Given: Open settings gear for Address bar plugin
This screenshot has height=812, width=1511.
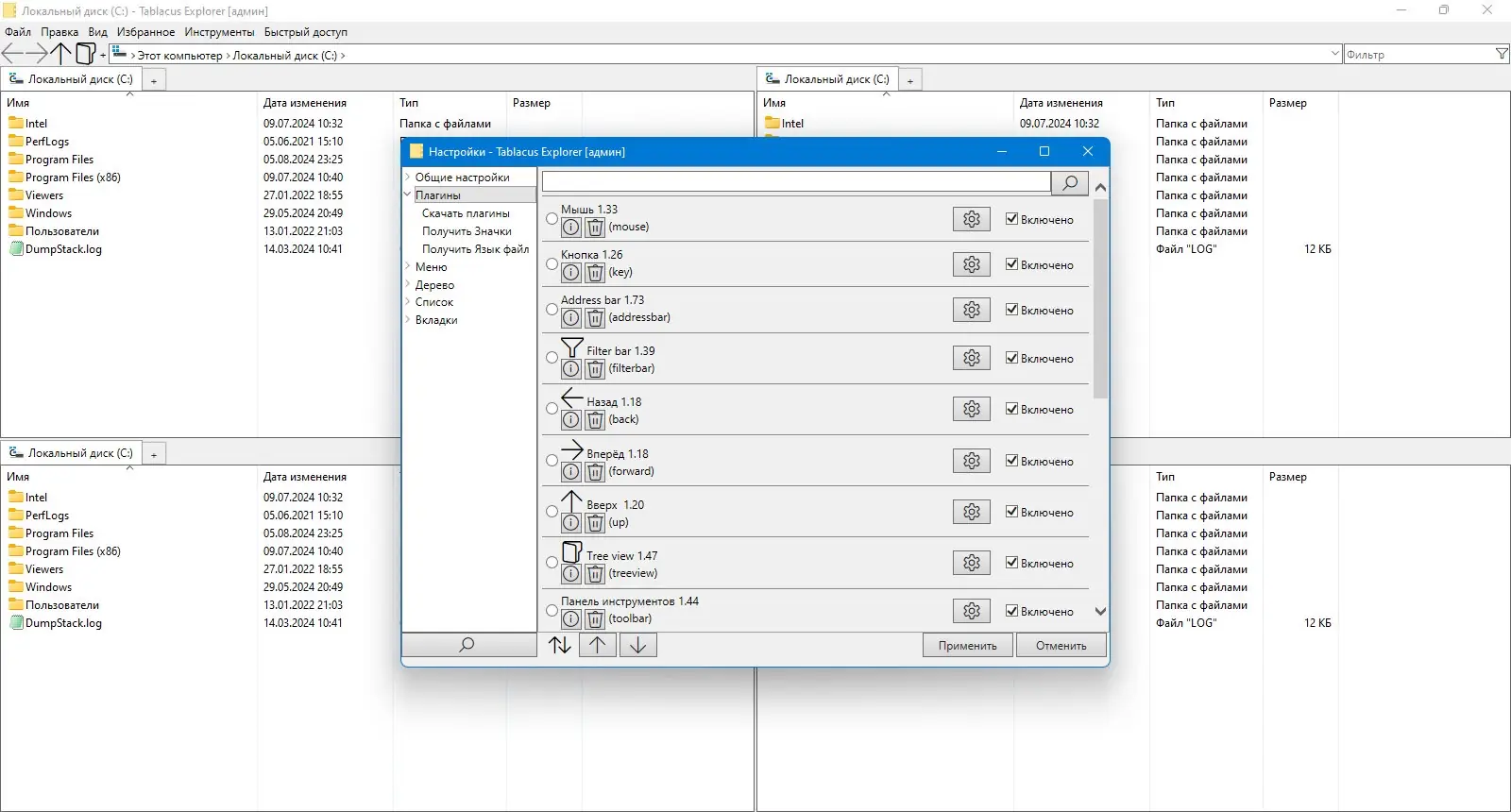Looking at the screenshot, I should [972, 310].
